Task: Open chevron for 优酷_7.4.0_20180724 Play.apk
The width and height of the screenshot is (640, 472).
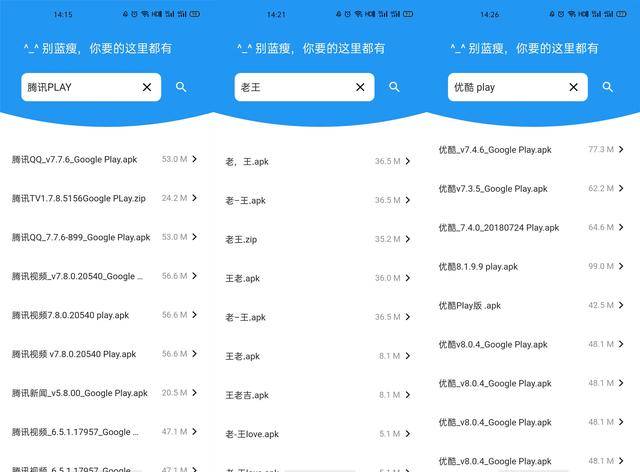Action: [621, 227]
